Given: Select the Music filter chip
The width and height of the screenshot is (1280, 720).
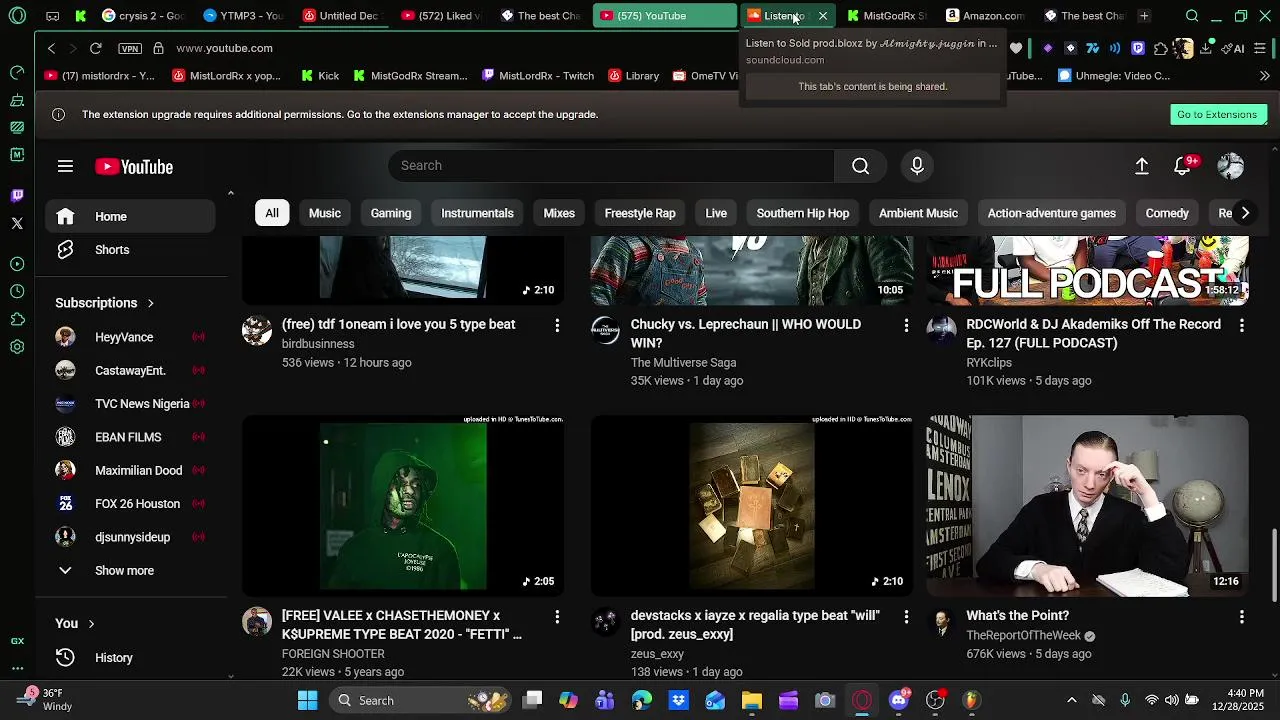Looking at the screenshot, I should (x=325, y=213).
